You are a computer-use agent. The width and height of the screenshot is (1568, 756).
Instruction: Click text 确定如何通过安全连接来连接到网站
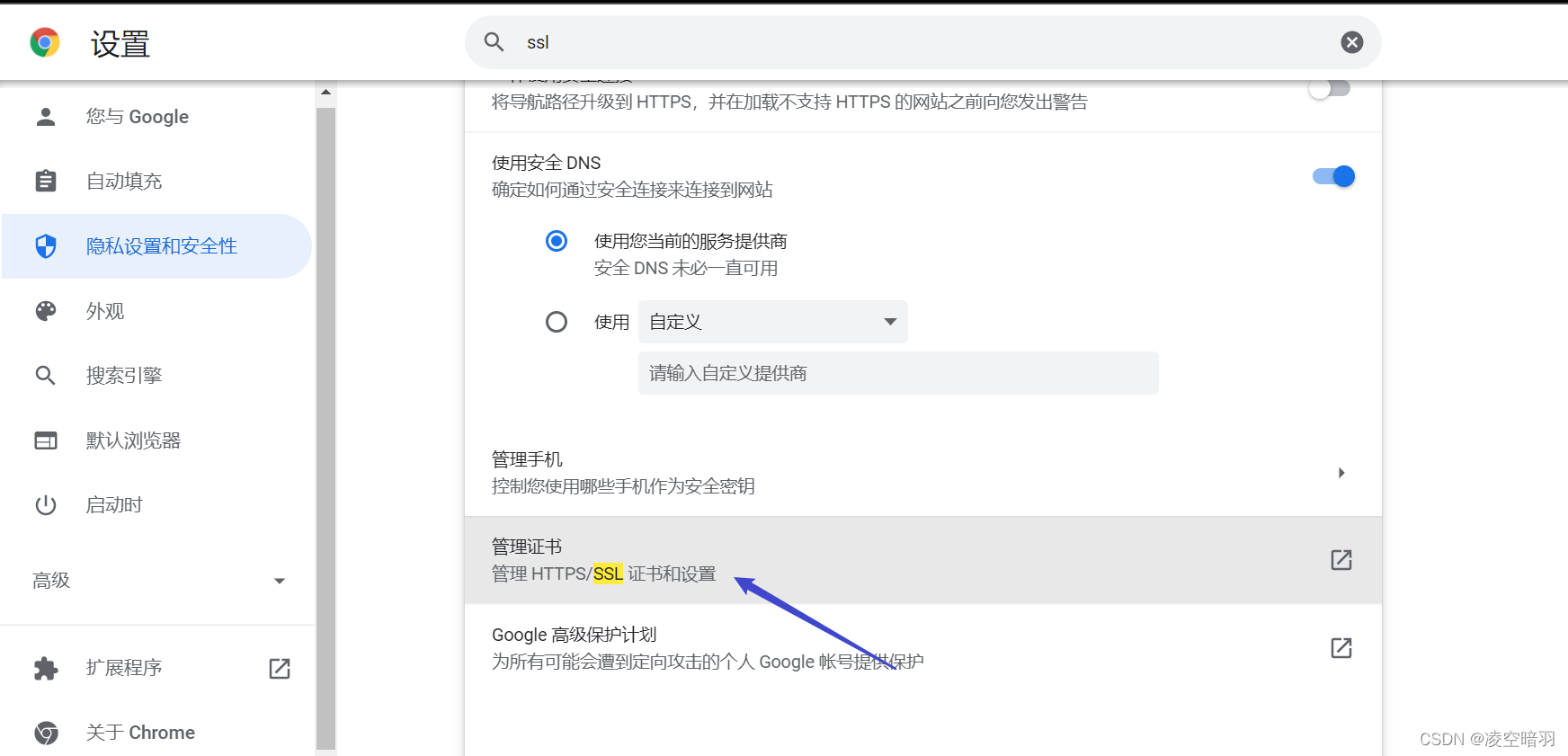pos(632,190)
